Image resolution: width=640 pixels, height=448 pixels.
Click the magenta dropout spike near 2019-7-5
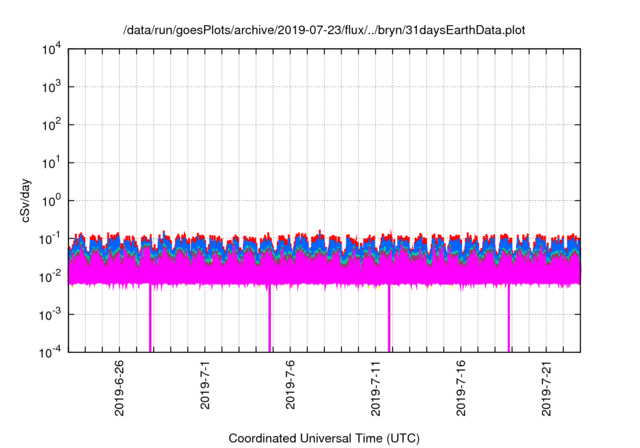point(270,318)
